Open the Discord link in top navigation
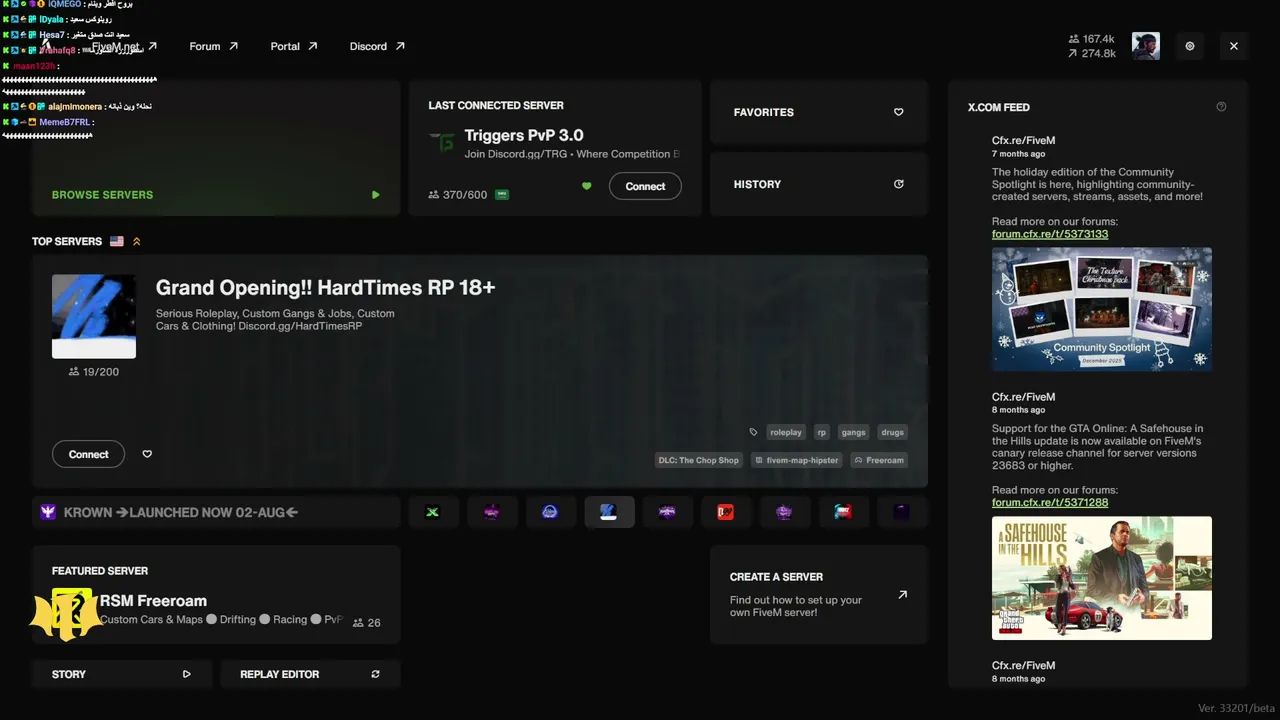1280x720 pixels. coord(377,46)
